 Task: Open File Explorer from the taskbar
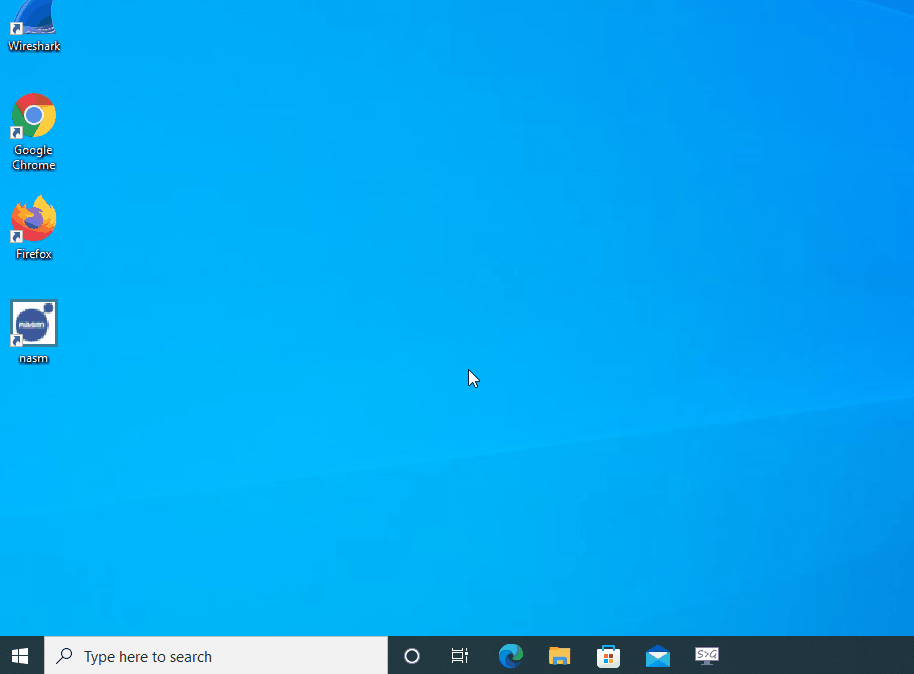click(559, 656)
